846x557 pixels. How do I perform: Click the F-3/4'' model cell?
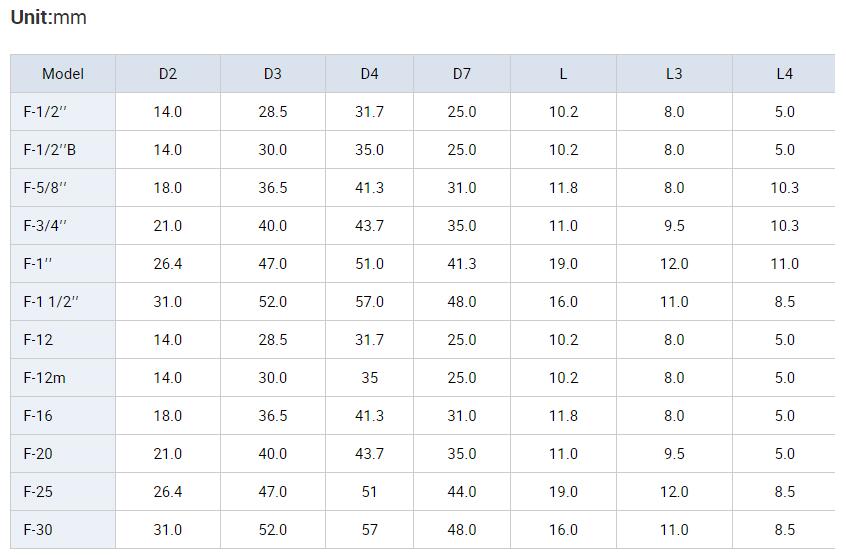click(63, 226)
